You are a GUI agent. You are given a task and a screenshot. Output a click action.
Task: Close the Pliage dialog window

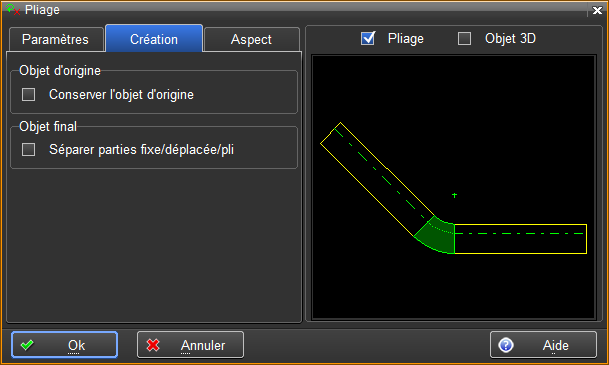(x=597, y=10)
